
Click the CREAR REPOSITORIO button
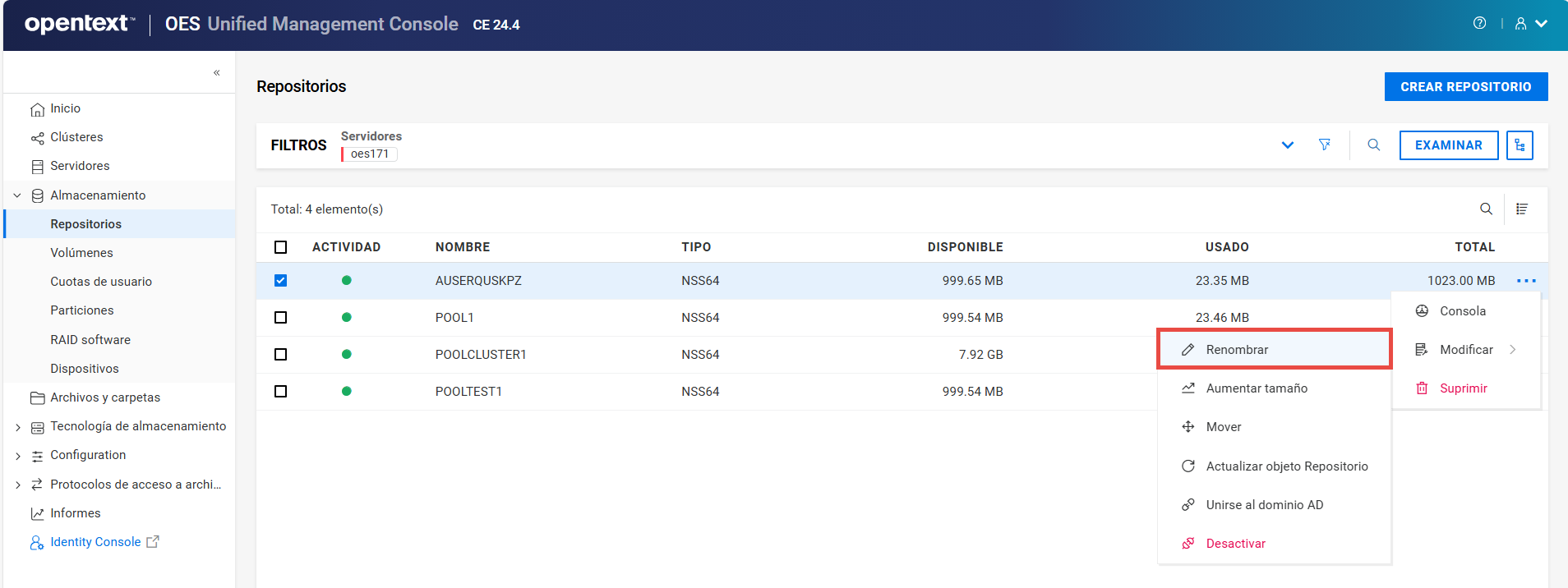[x=1465, y=87]
